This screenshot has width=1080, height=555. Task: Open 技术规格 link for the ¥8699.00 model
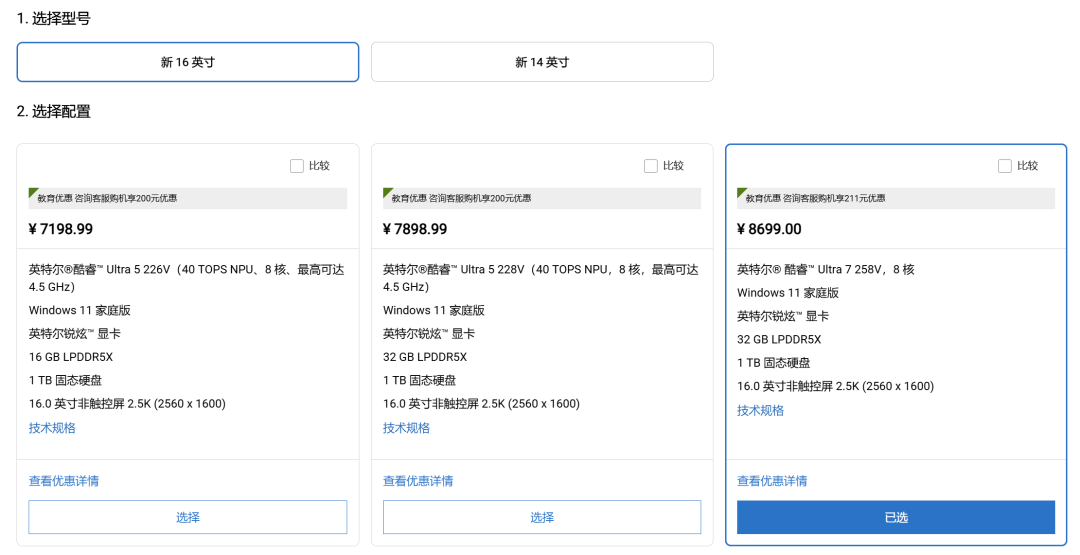[x=760, y=410]
